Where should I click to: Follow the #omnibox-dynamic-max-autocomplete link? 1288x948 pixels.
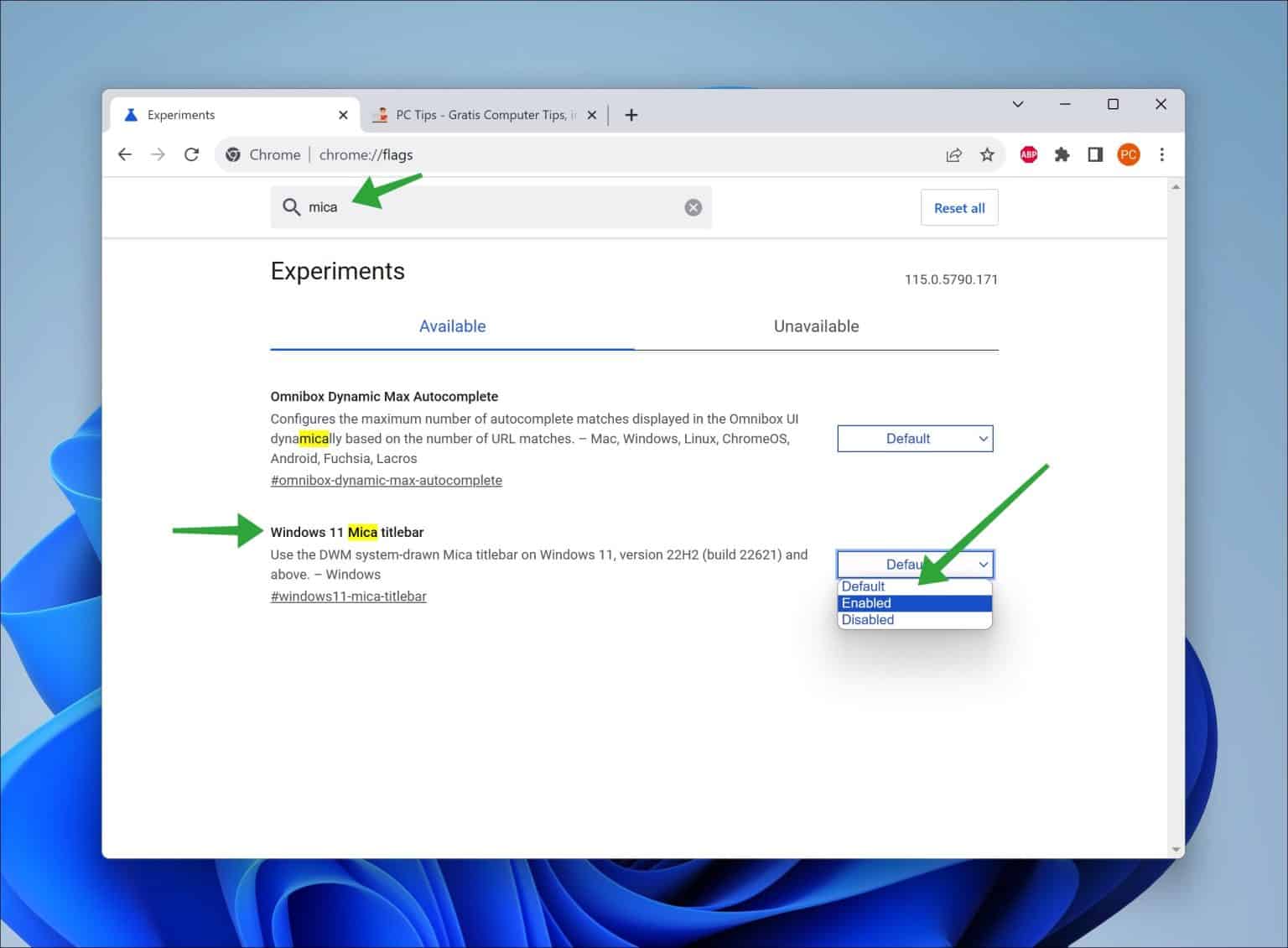(x=386, y=480)
